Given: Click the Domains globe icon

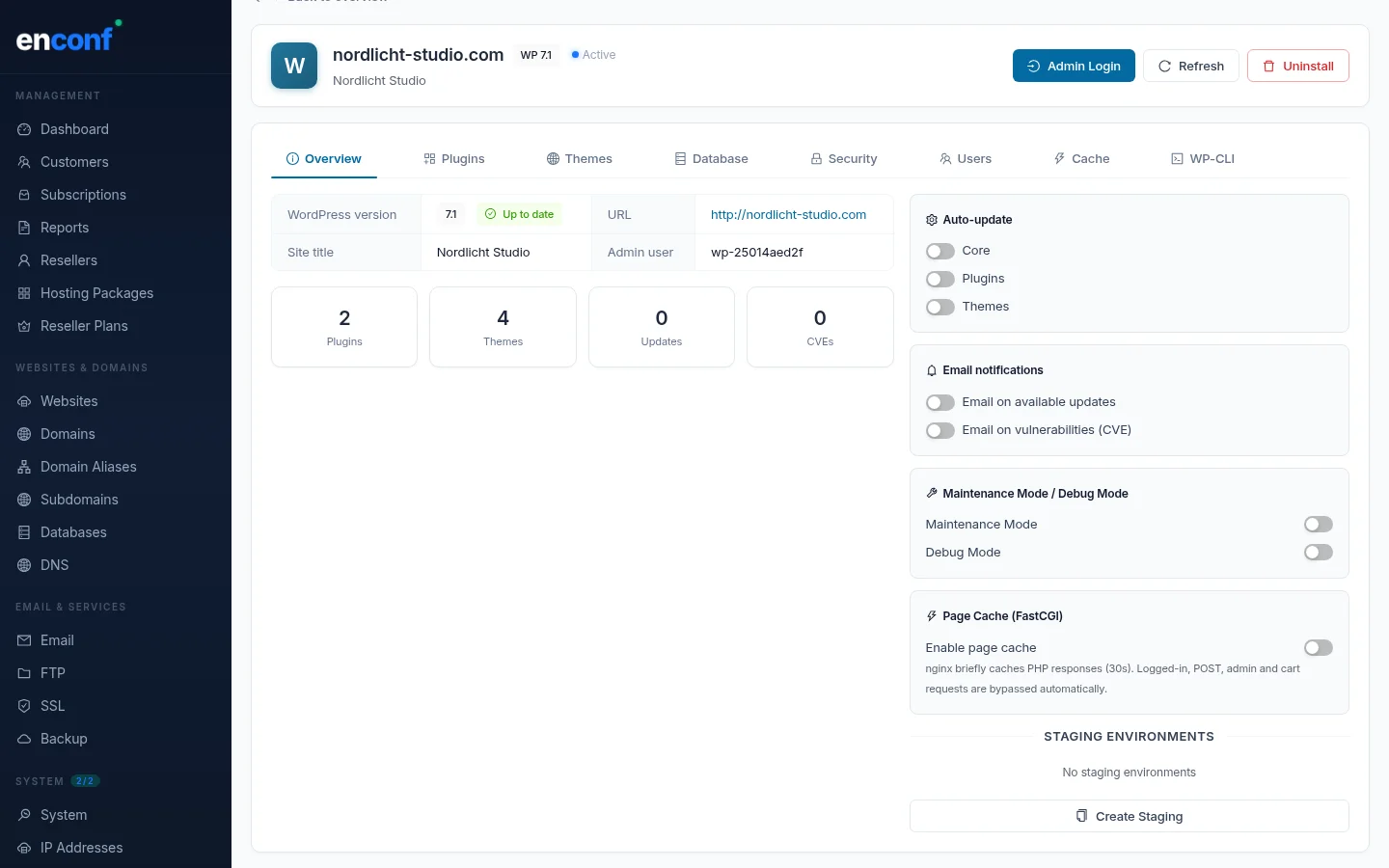Looking at the screenshot, I should tap(24, 434).
